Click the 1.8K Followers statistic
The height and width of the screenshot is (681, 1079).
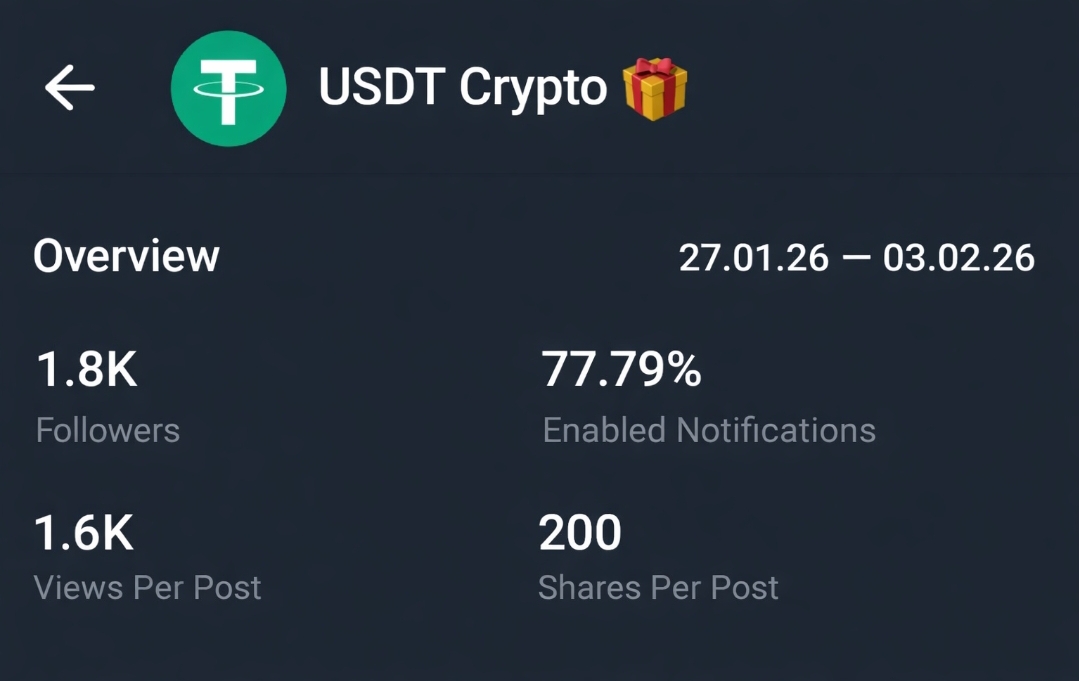(x=88, y=369)
